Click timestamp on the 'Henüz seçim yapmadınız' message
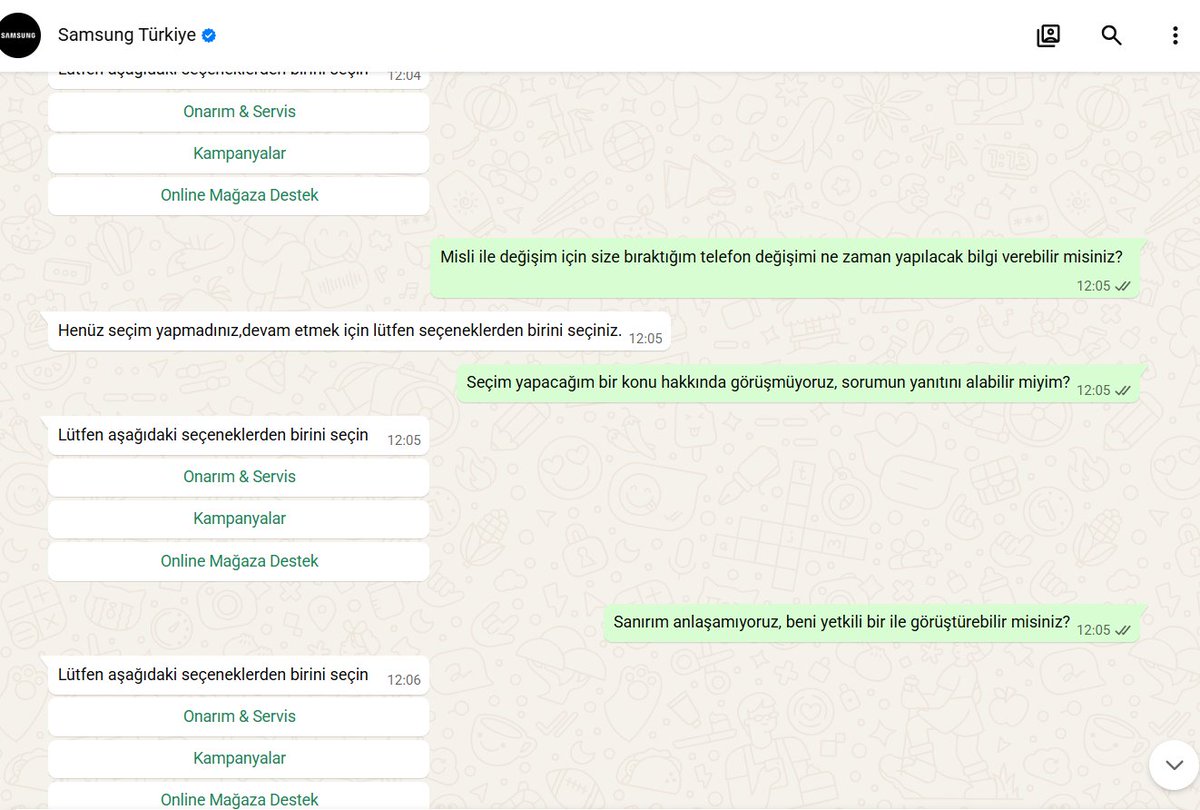 [646, 339]
